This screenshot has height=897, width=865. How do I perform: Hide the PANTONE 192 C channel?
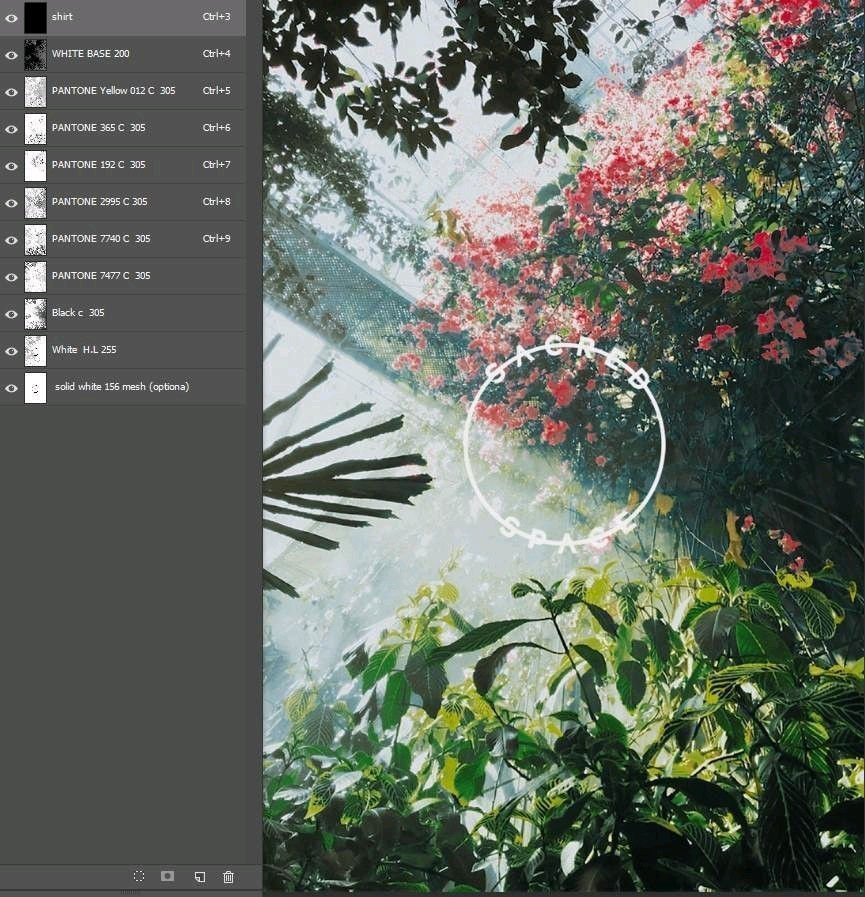[11, 166]
